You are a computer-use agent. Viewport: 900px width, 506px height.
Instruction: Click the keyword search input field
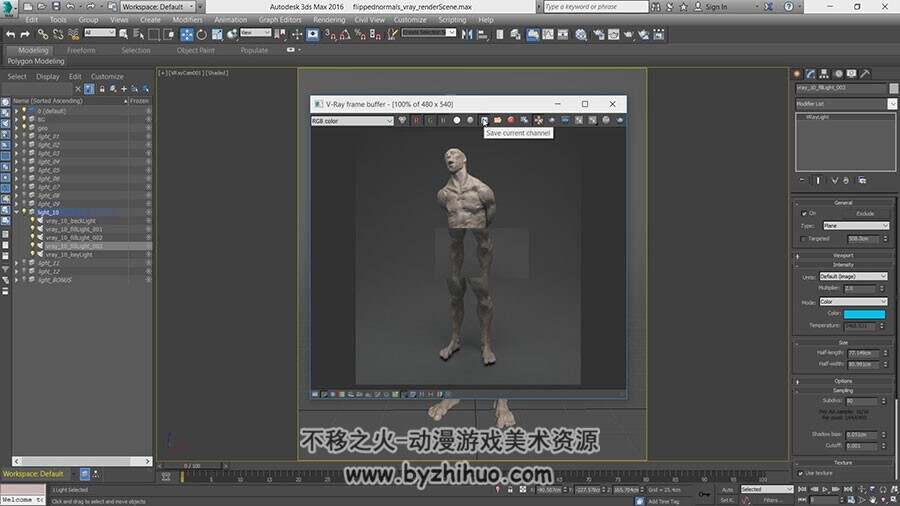[595, 7]
